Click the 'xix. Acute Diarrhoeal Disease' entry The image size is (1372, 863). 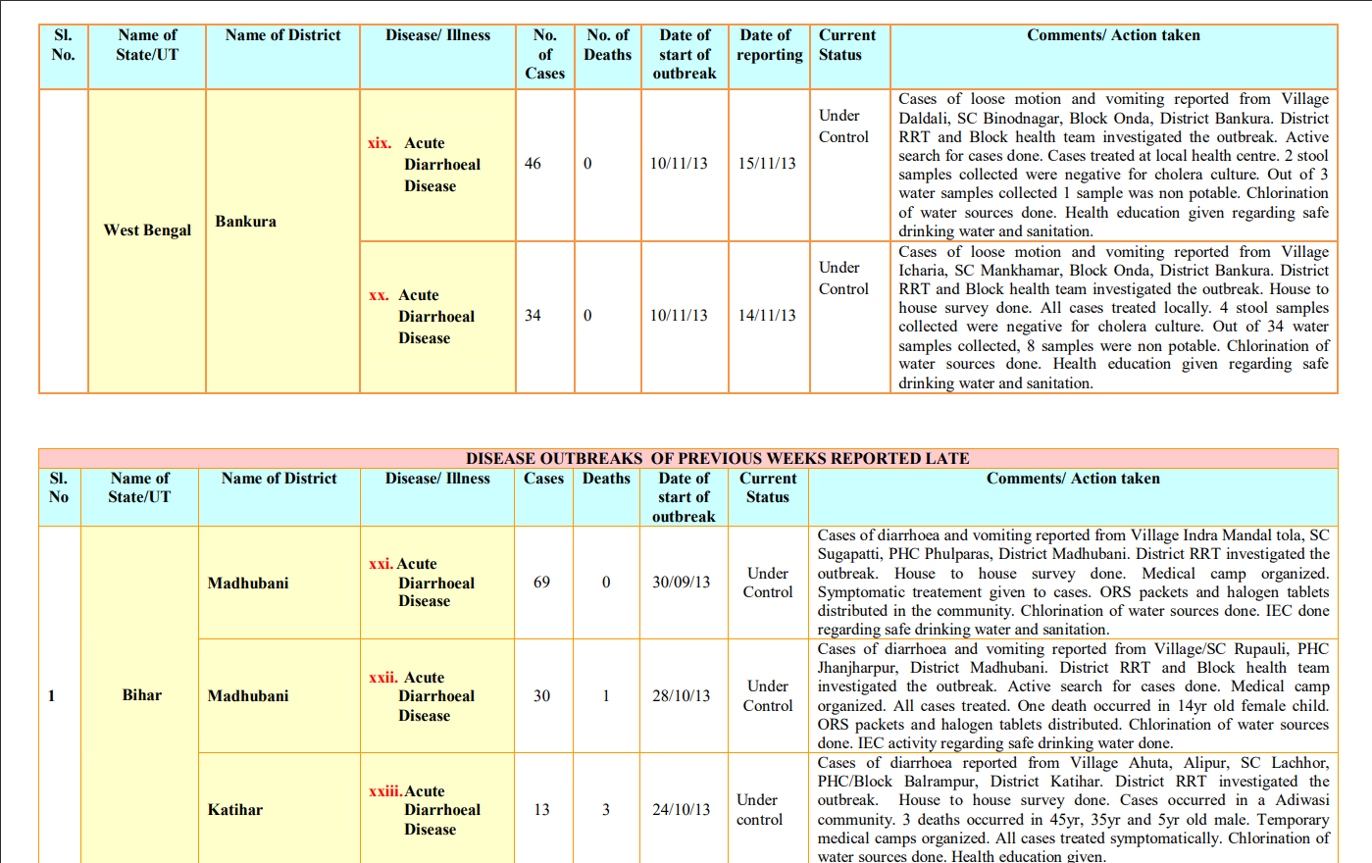pyautogui.click(x=424, y=164)
